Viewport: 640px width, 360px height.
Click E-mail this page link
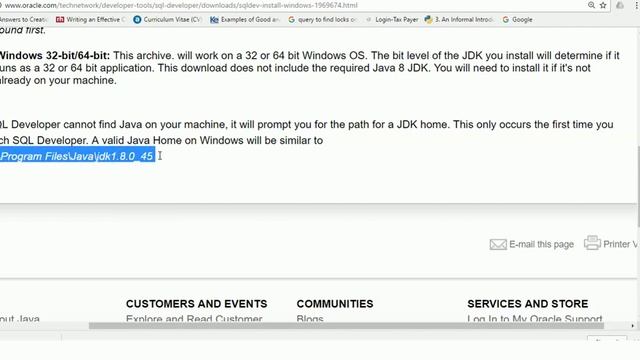(x=541, y=244)
